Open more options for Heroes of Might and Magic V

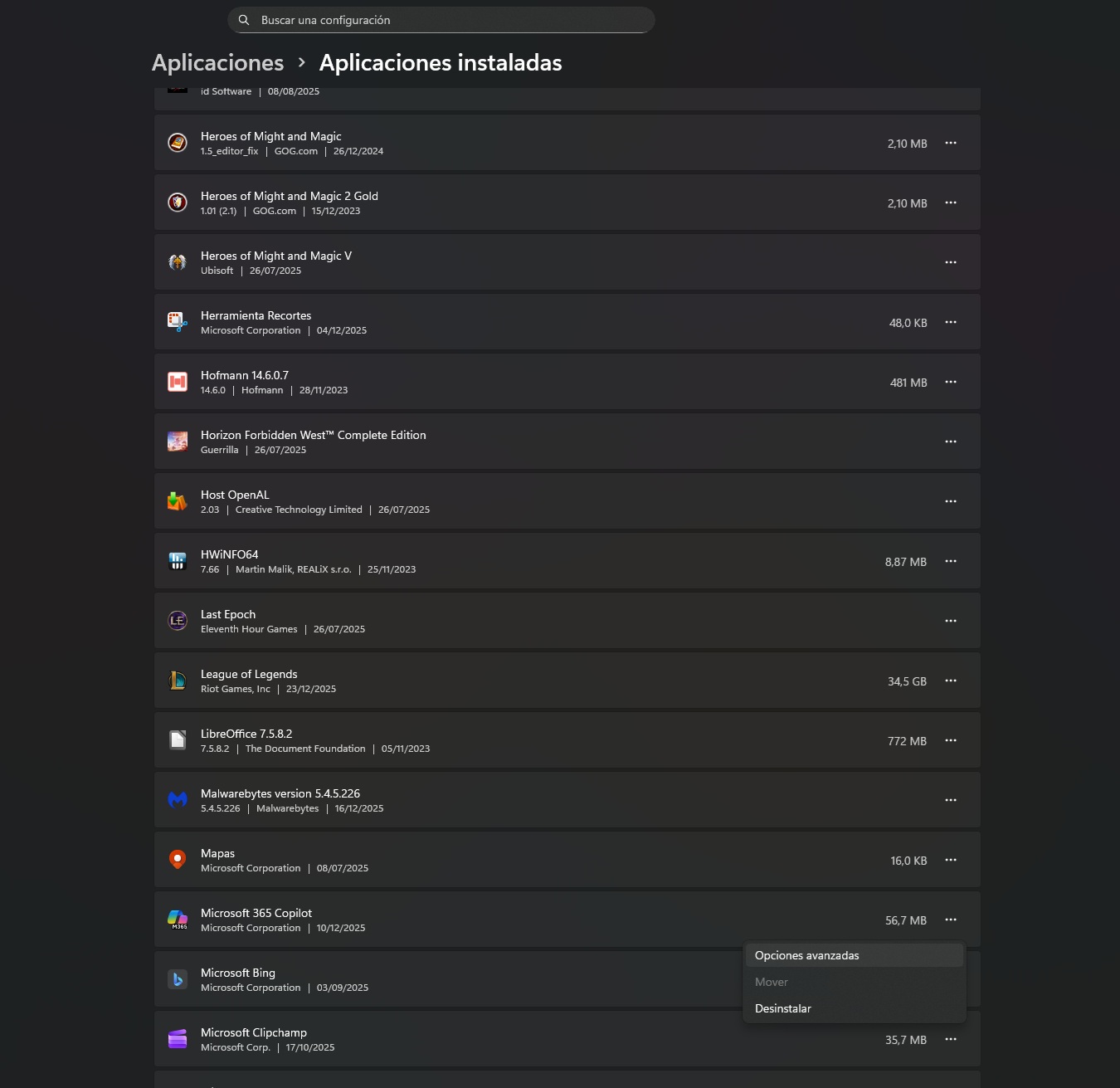[951, 262]
